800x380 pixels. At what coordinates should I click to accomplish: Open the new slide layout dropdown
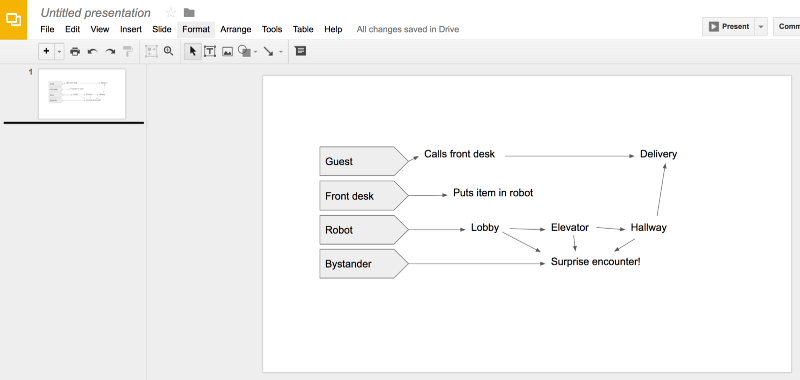(59, 52)
